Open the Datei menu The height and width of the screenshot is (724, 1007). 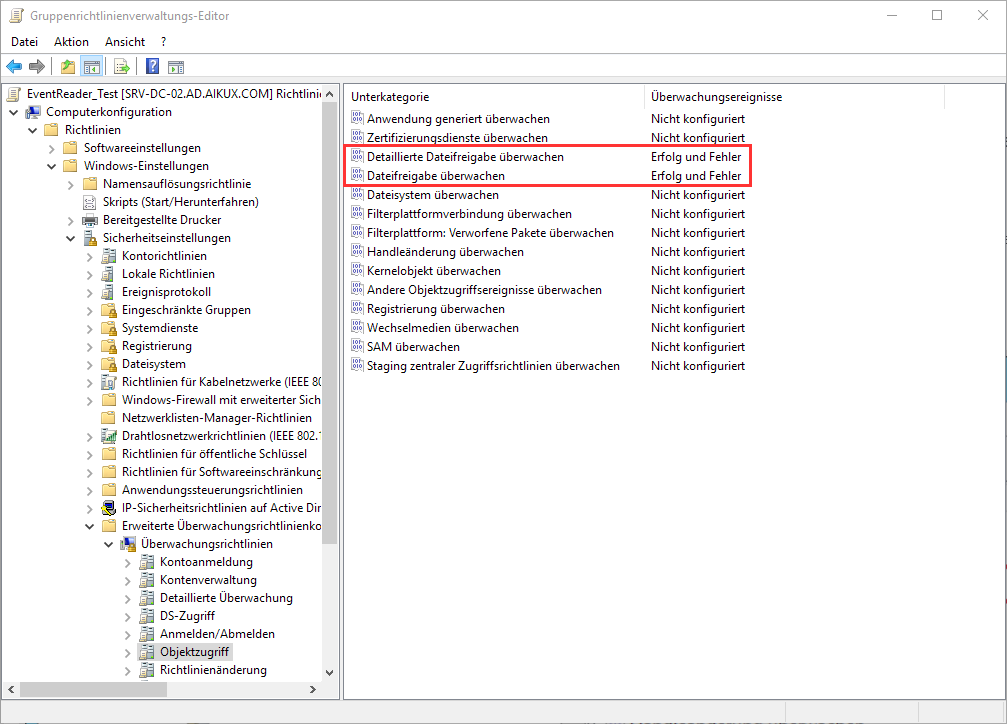(24, 42)
